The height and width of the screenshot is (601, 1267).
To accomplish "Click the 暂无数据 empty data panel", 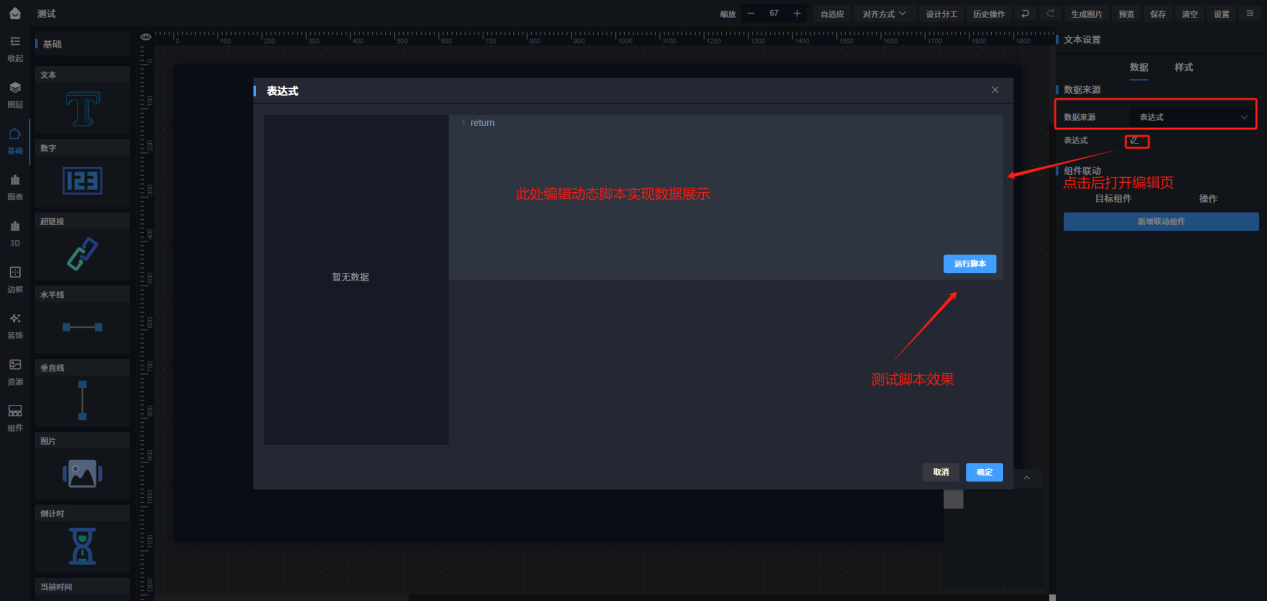I will (x=356, y=279).
